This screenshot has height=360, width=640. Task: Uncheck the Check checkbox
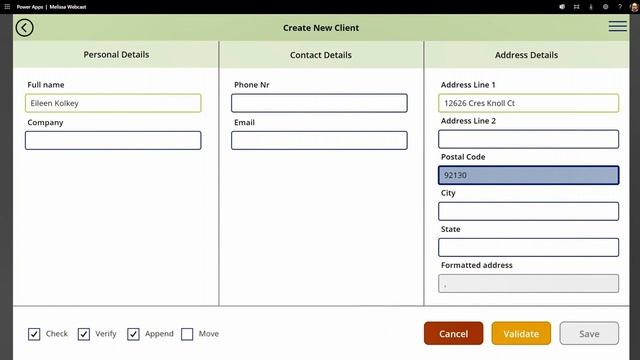(x=34, y=334)
